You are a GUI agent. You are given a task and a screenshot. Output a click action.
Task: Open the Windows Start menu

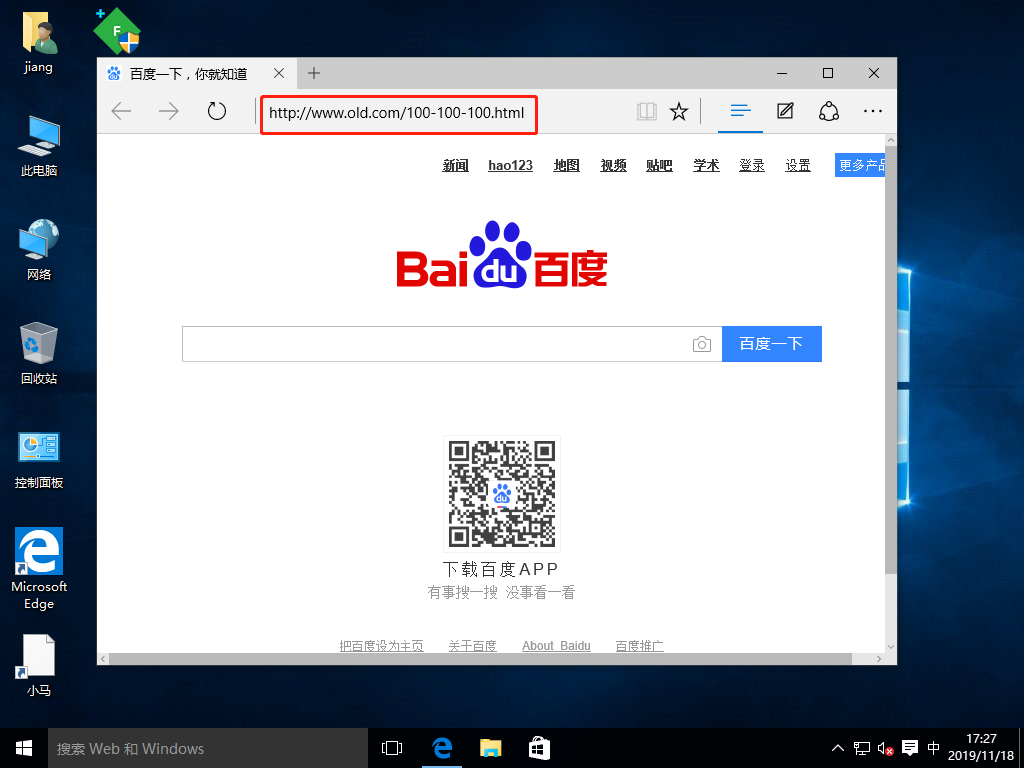24,748
